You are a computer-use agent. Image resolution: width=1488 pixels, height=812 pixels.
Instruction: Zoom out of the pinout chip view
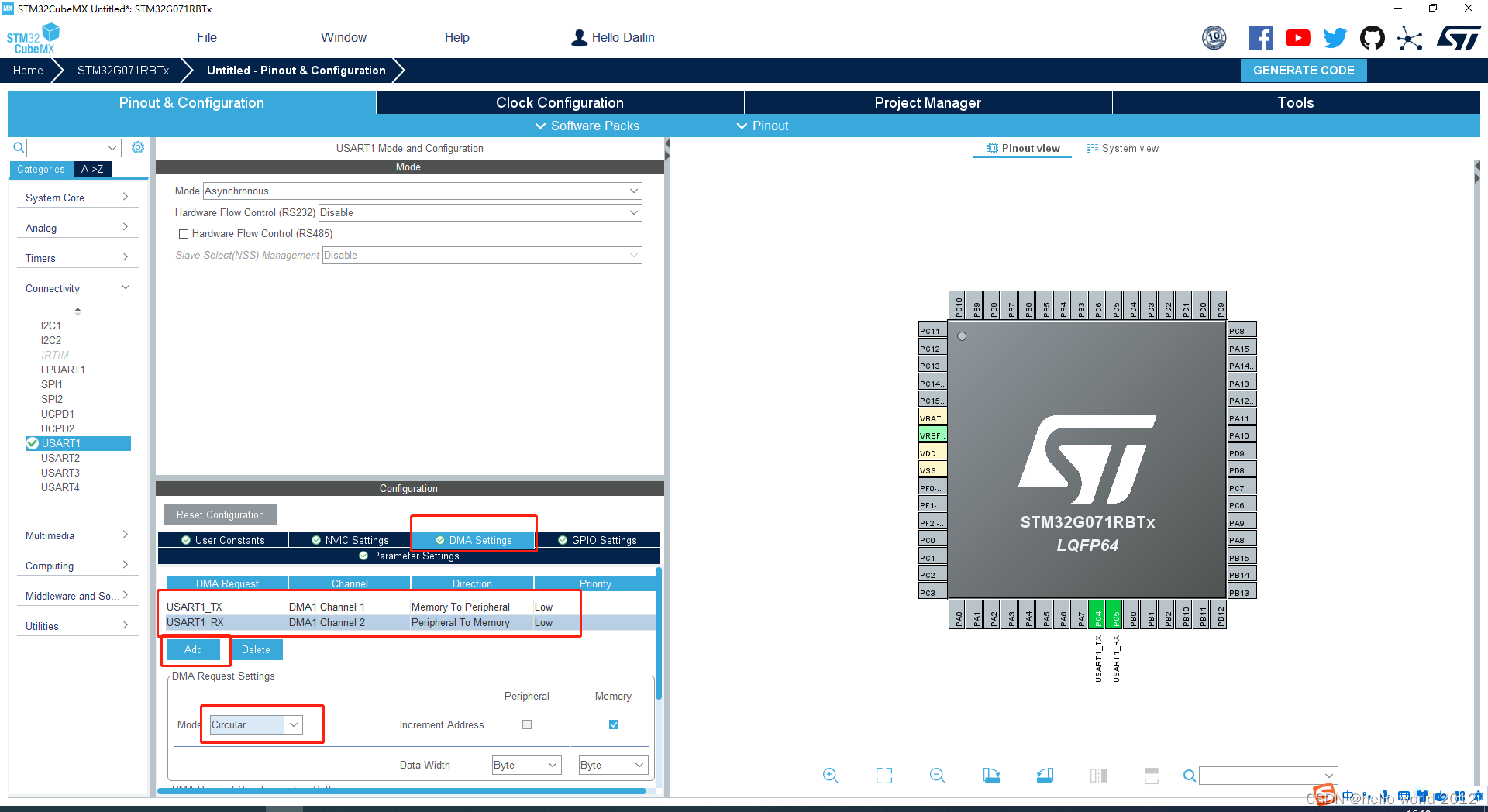938,776
